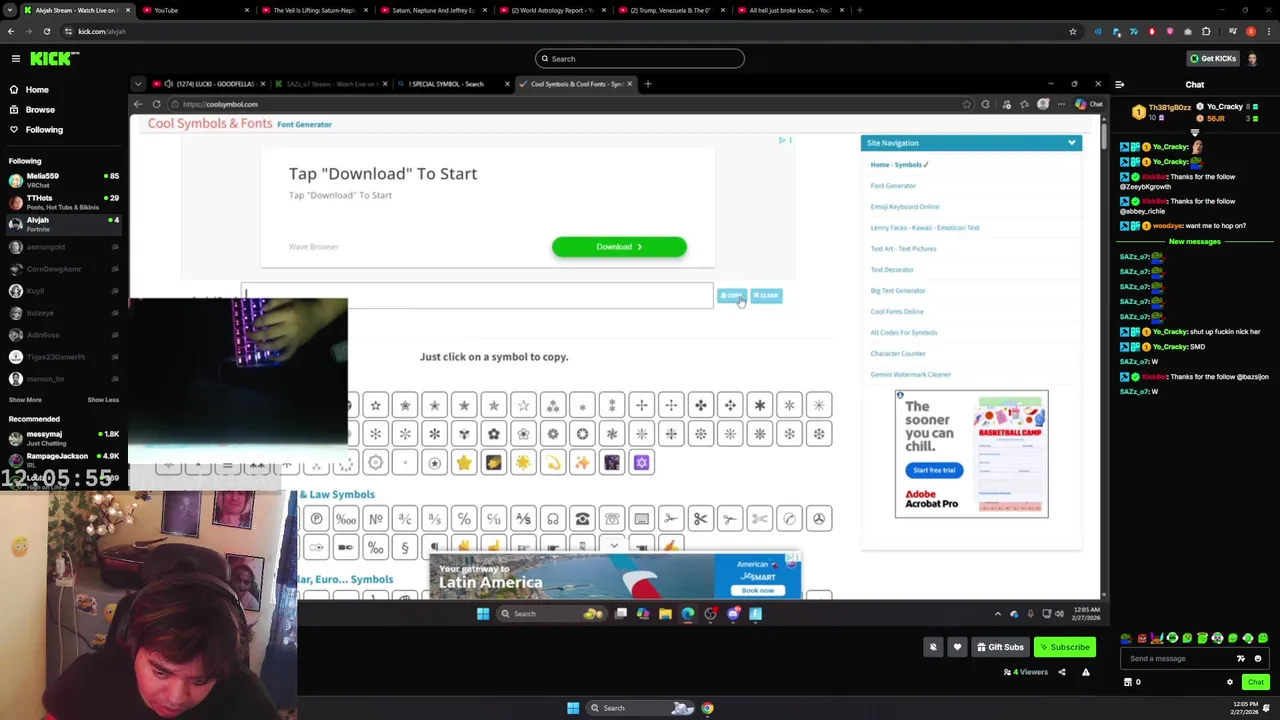
Task: Copy the yellow star emoji symbol
Action: [464, 463]
